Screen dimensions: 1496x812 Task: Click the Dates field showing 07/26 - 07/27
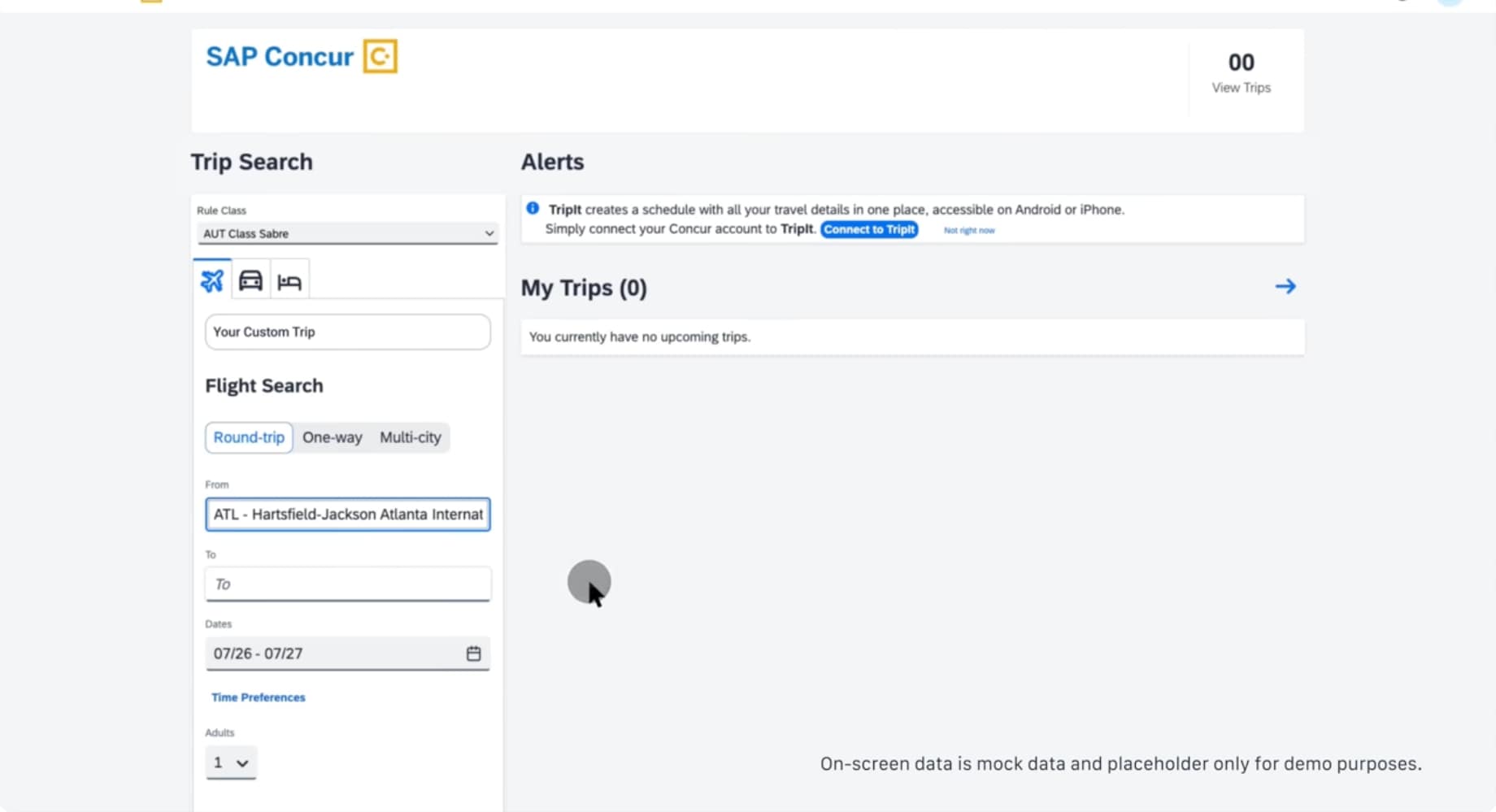348,654
